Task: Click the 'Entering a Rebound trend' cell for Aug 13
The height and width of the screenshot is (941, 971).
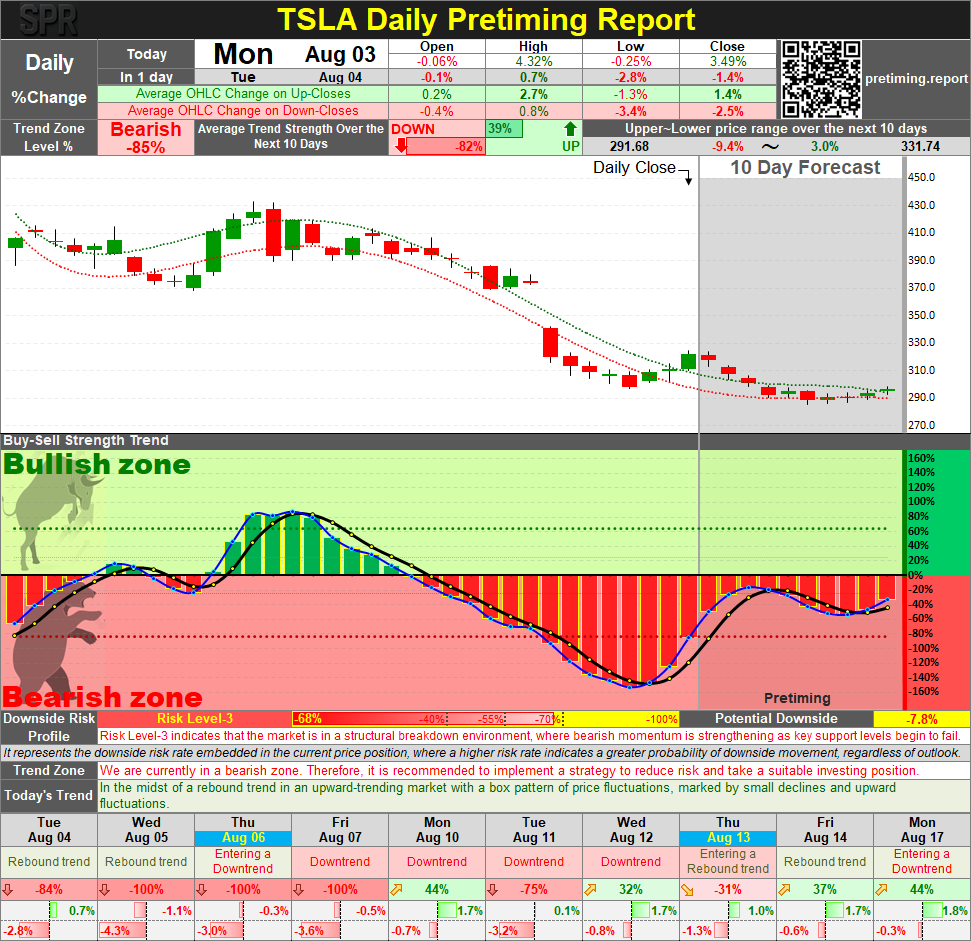Action: 728,861
